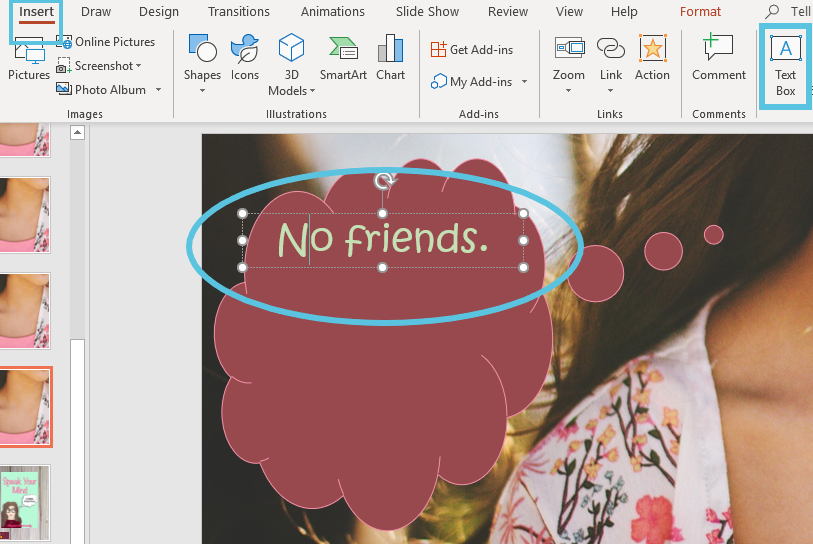Add a new Comment

[718, 58]
